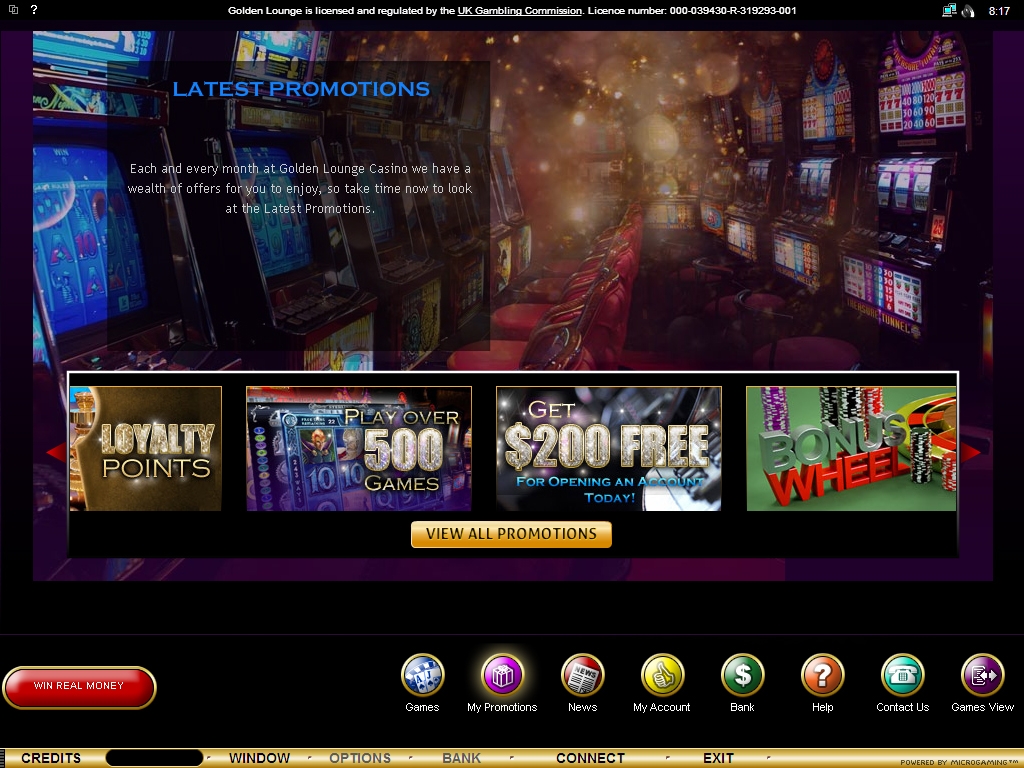
Task: Open the News newspaper icon
Action: (x=582, y=676)
